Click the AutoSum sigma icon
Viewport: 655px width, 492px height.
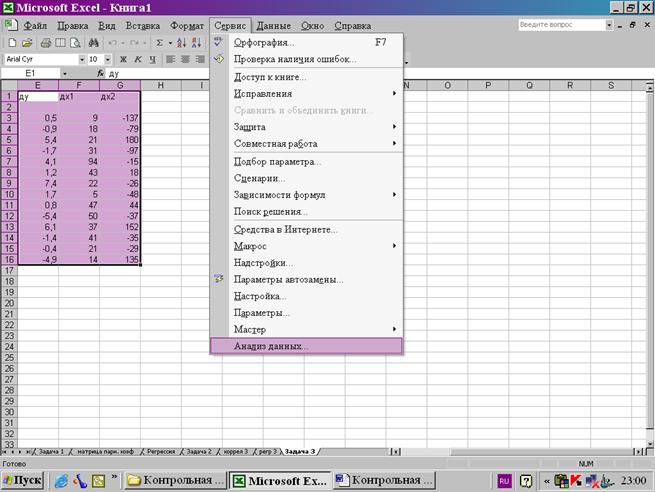coord(160,43)
